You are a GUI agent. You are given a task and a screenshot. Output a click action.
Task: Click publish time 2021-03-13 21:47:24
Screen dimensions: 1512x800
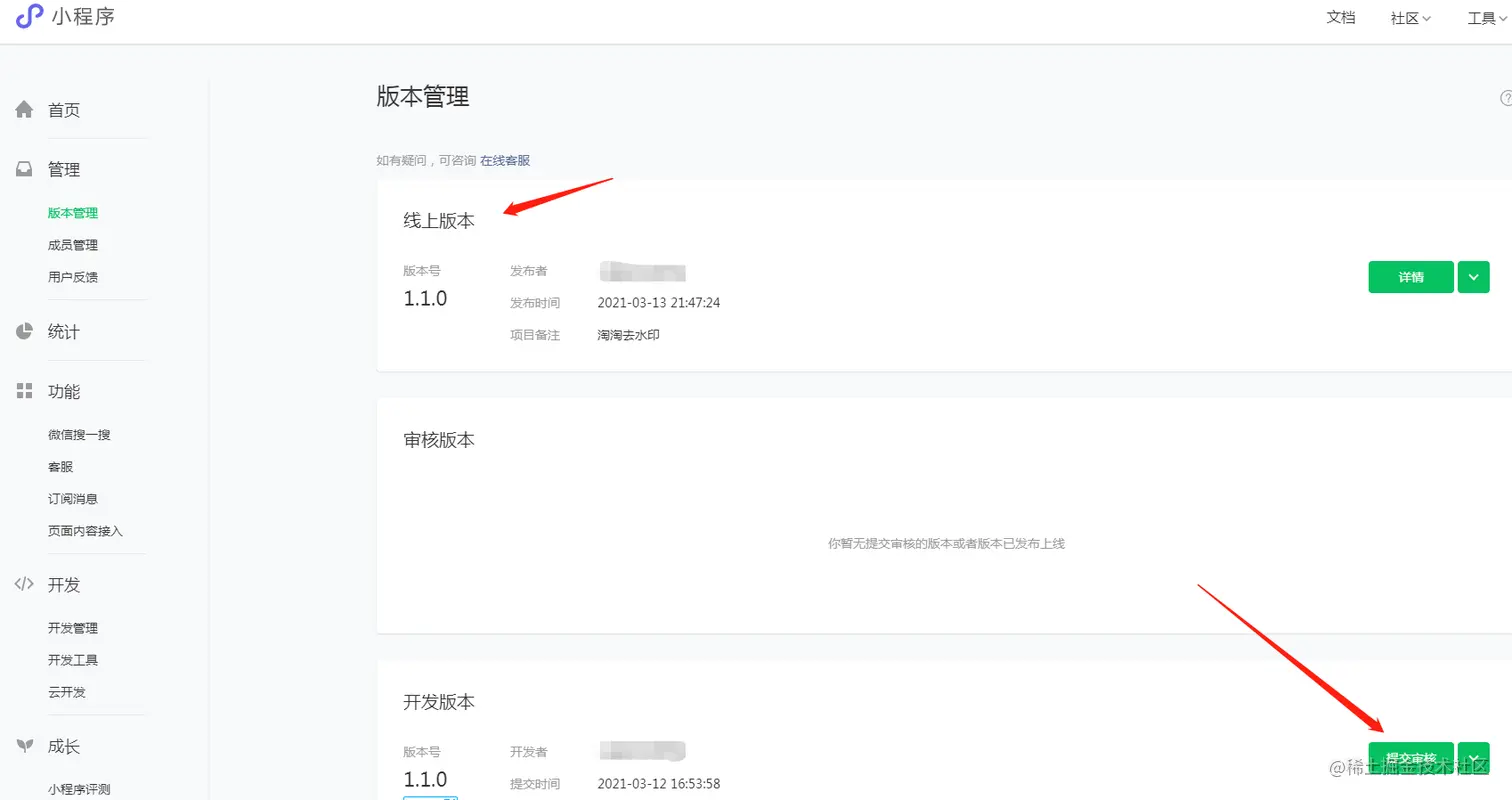tap(659, 303)
